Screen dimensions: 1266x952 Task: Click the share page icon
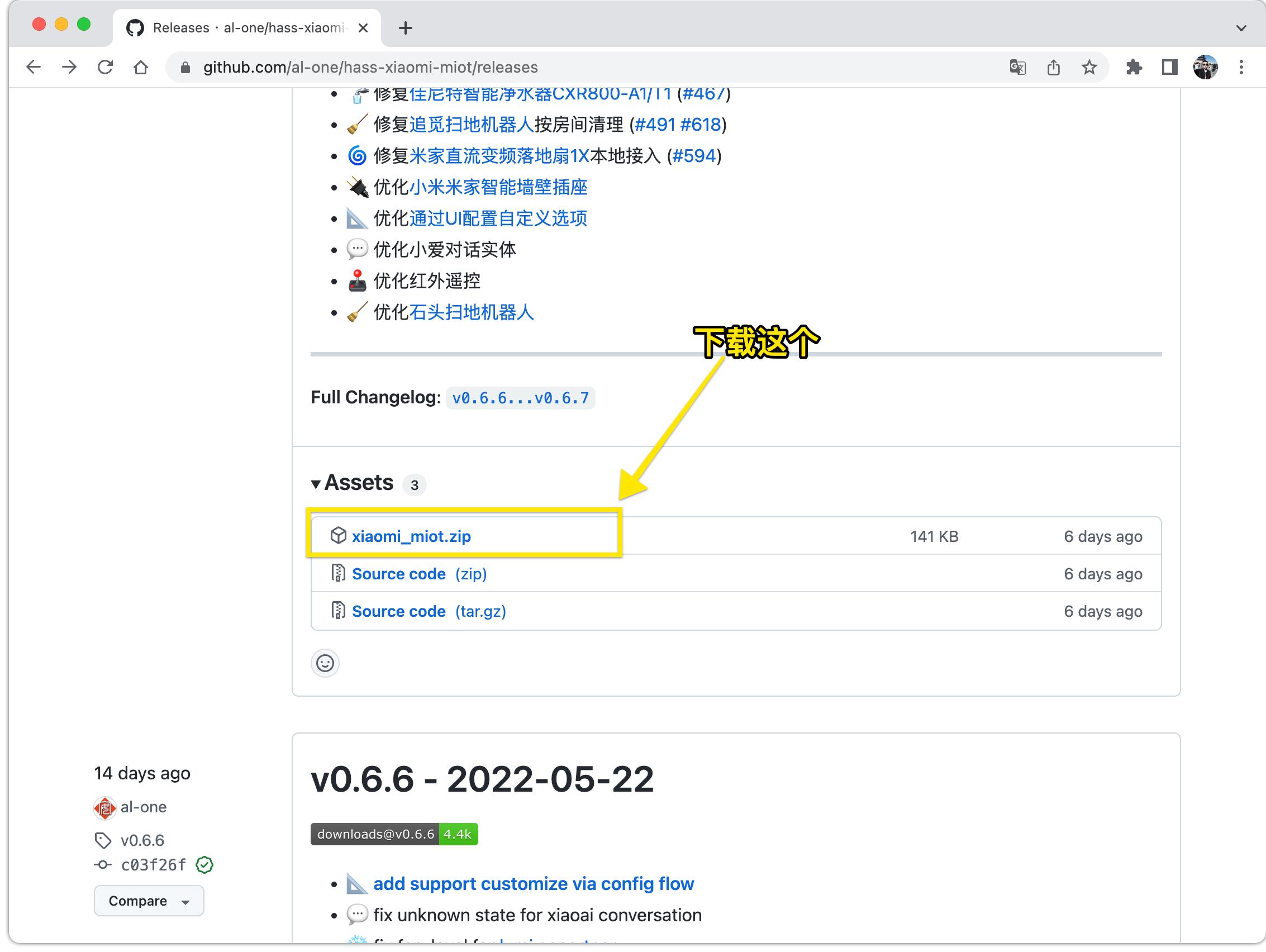(1053, 68)
